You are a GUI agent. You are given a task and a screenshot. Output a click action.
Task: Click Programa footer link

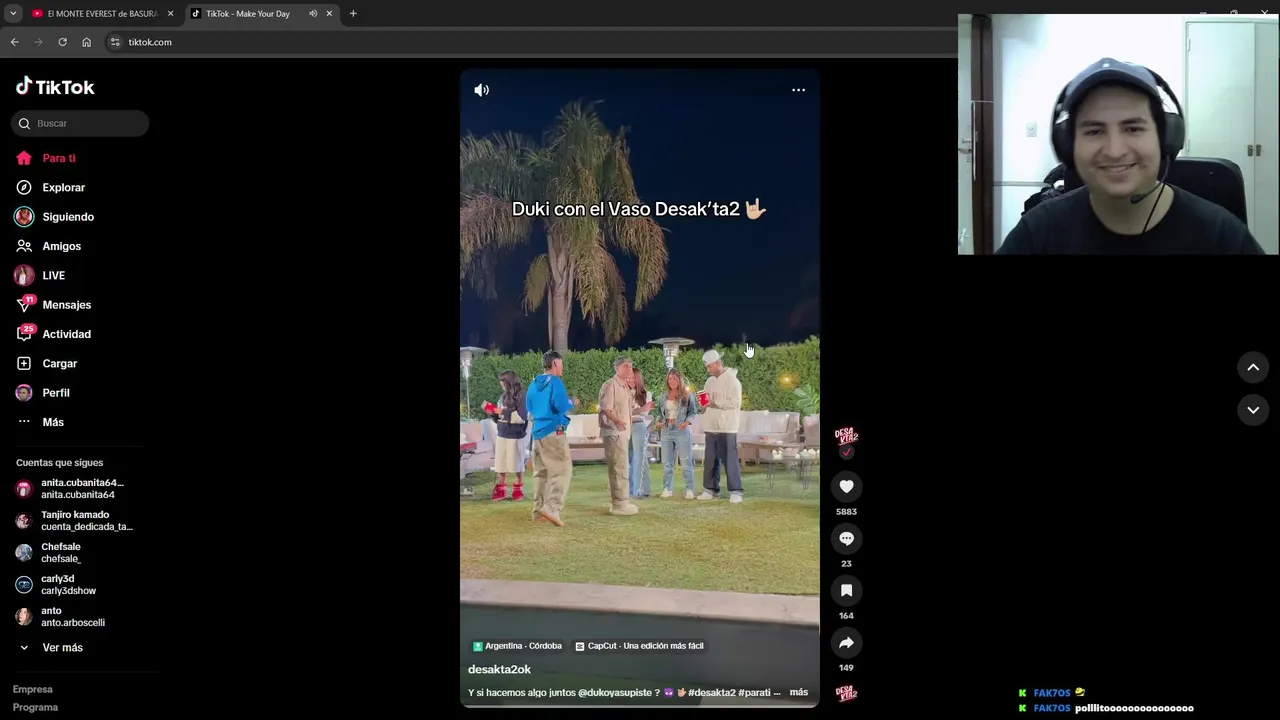35,707
